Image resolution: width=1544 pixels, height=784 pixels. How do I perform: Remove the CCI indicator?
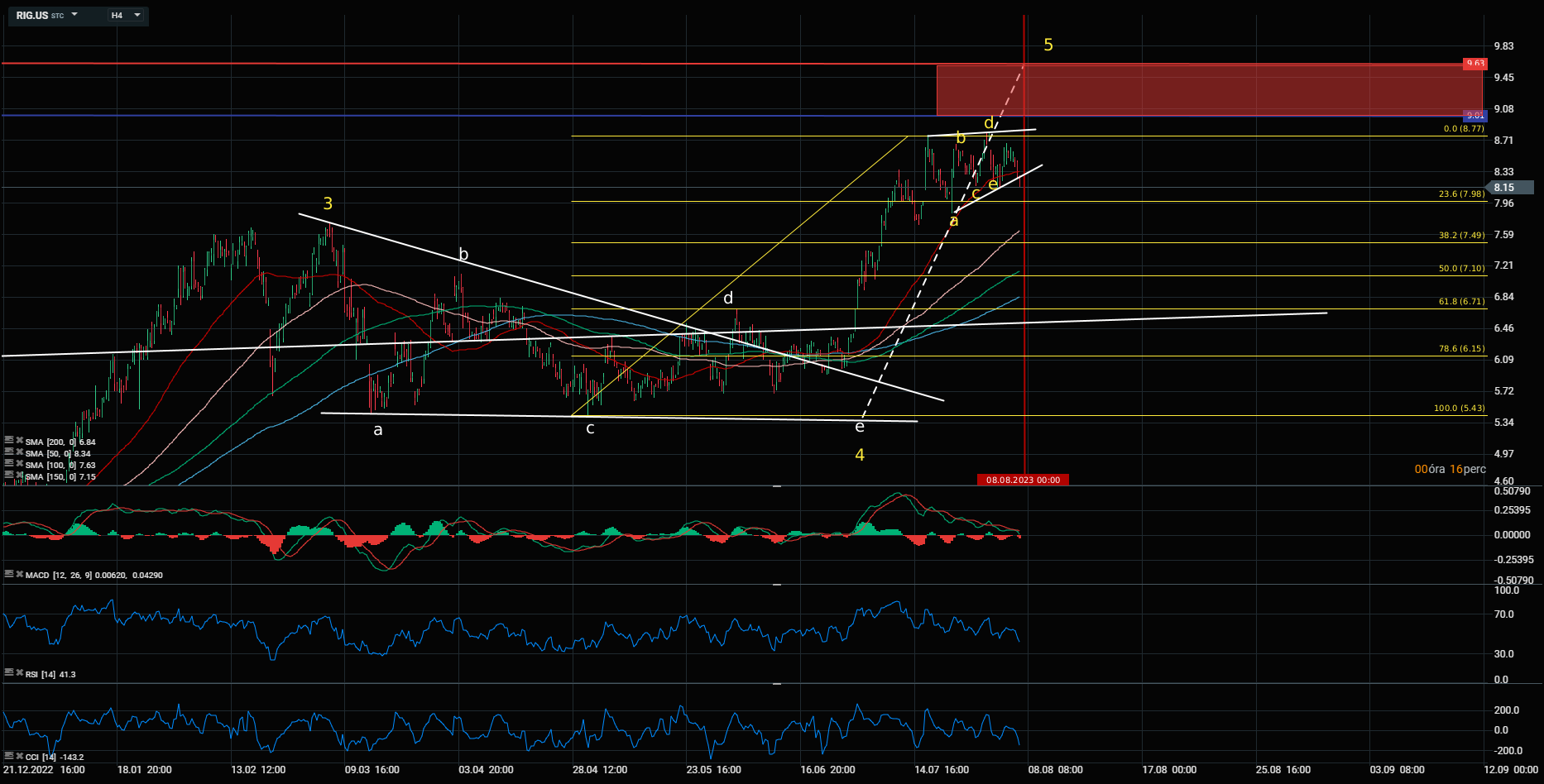click(19, 756)
